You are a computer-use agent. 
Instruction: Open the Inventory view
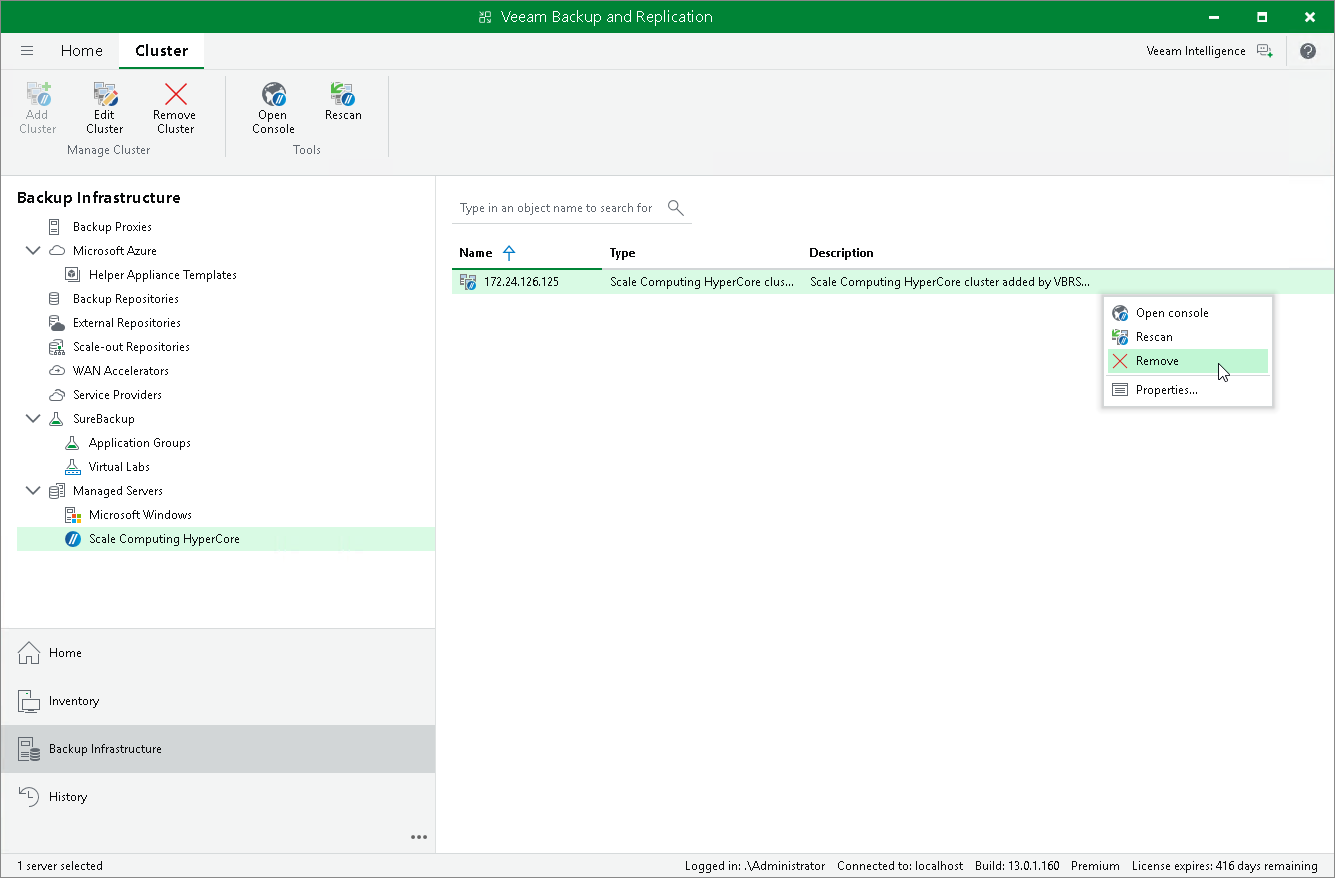coord(218,701)
